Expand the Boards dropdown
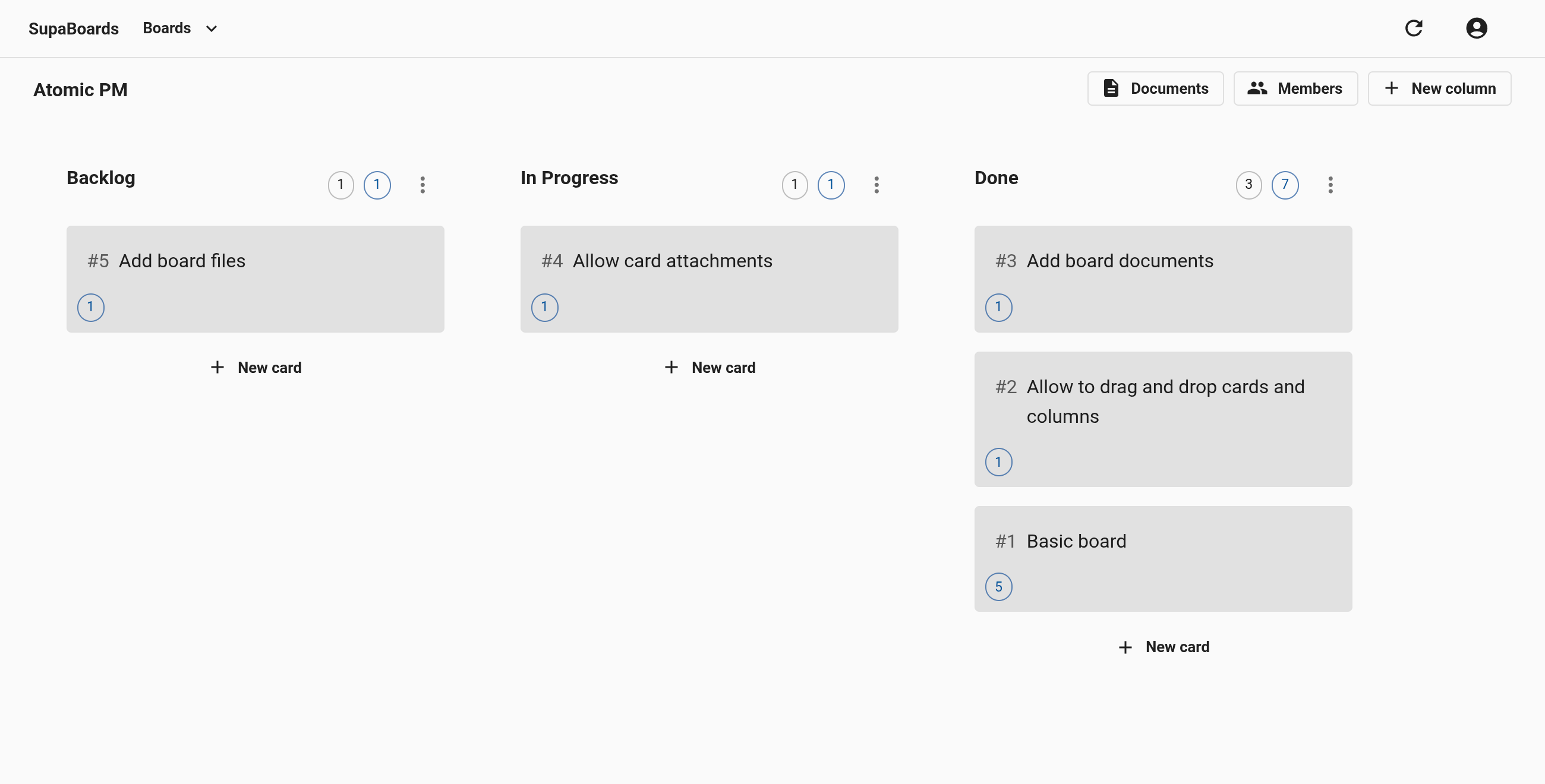This screenshot has height=784, width=1545. [x=179, y=28]
